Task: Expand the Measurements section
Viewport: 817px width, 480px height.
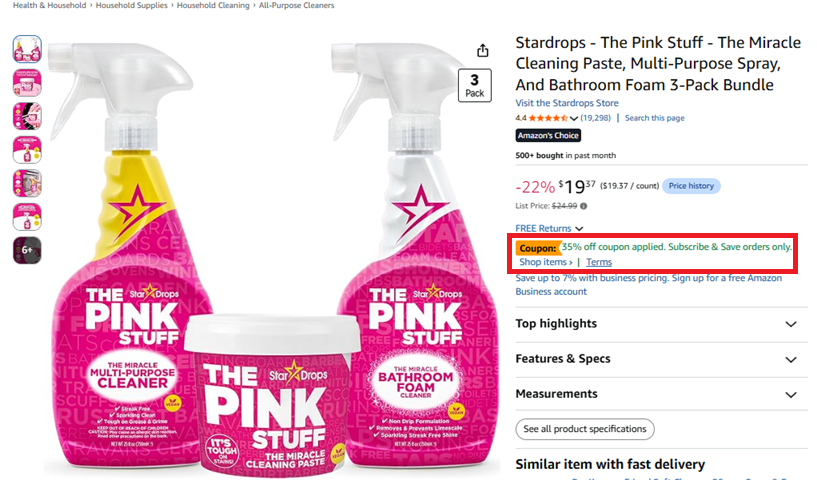Action: [661, 394]
